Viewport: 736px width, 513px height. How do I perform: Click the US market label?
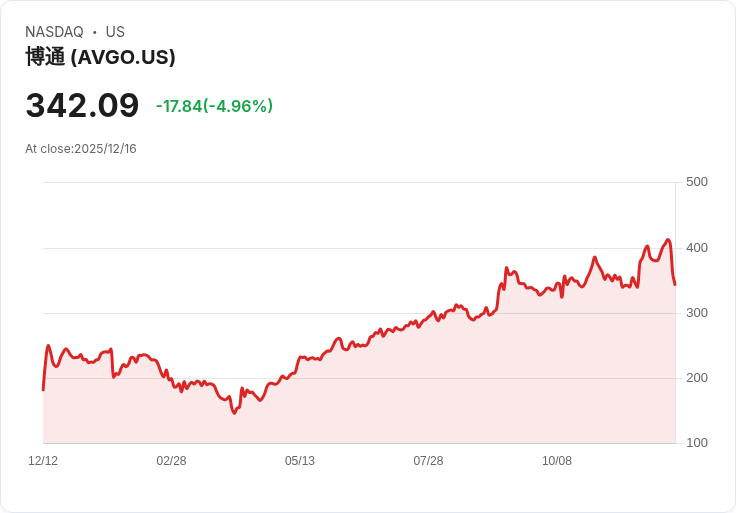point(115,32)
